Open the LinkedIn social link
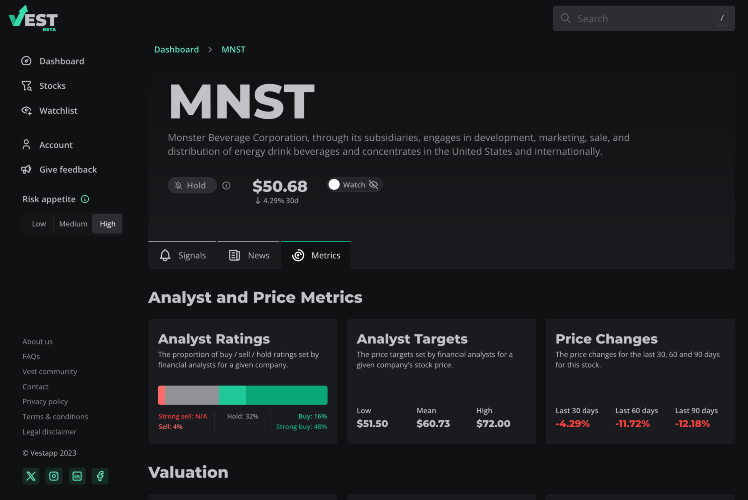 (77, 476)
